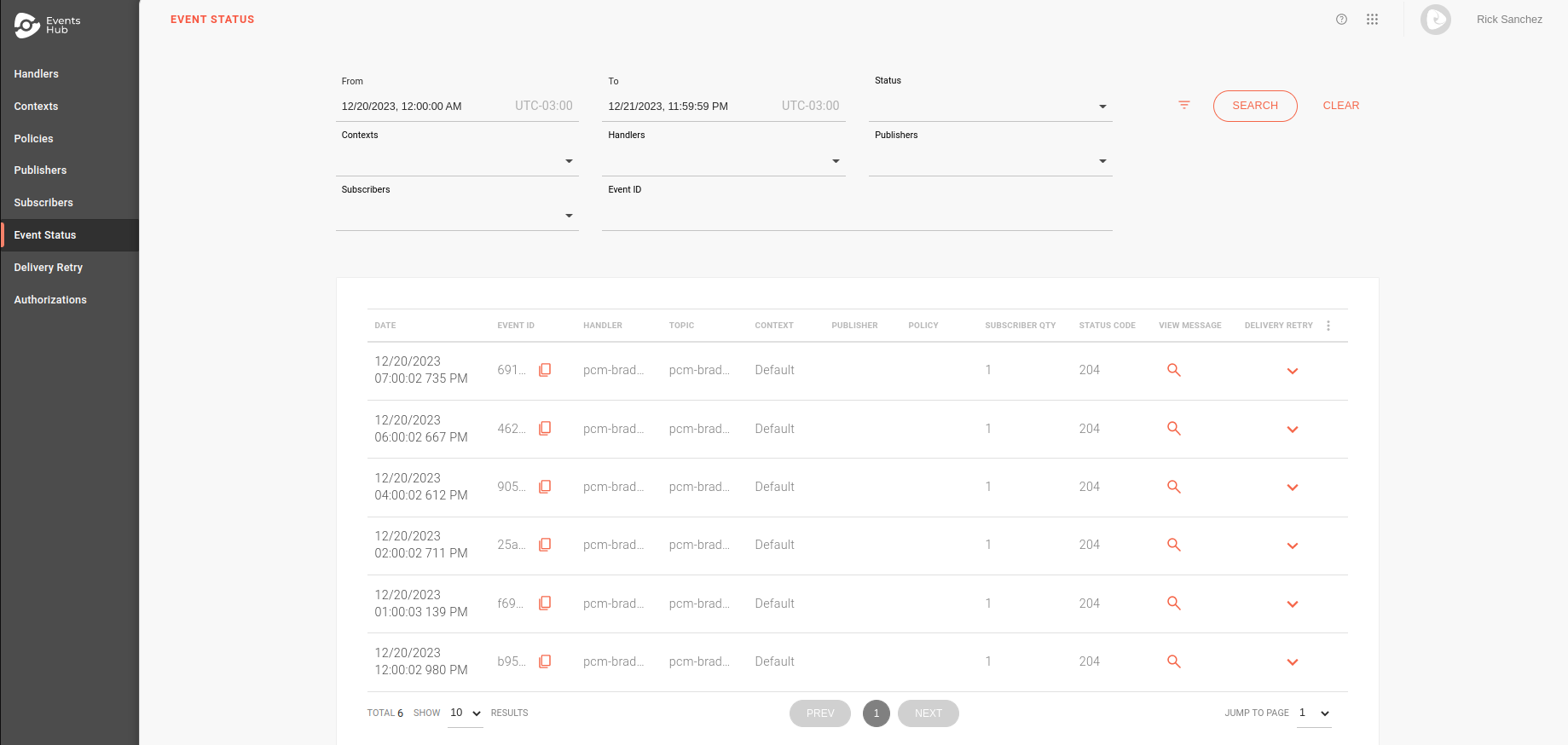View message for 12:00:02 PM event
Image resolution: width=1568 pixels, height=745 pixels.
point(1173,661)
